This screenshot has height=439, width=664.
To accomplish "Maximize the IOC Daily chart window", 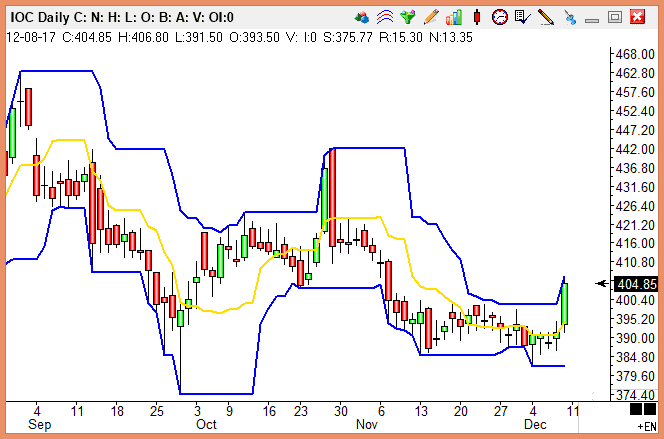I will tap(615, 16).
